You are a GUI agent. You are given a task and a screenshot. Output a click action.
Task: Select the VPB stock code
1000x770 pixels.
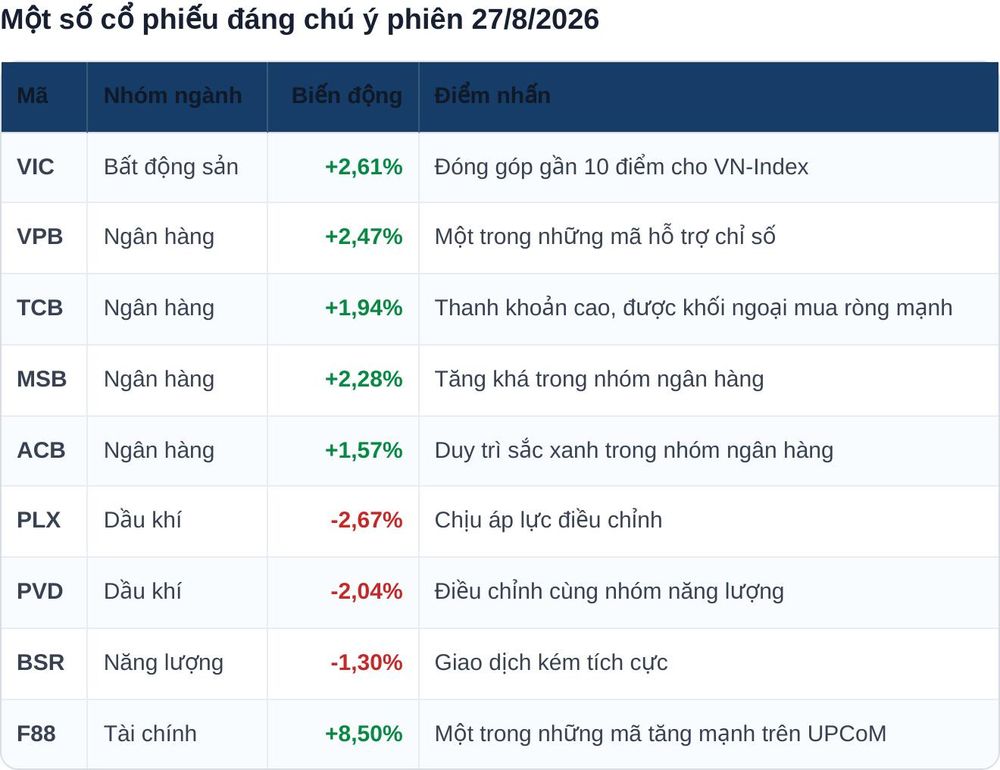coord(40,237)
